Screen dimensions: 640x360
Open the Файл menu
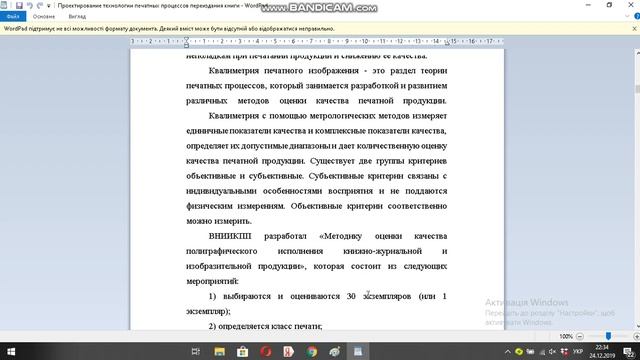[x=13, y=16]
